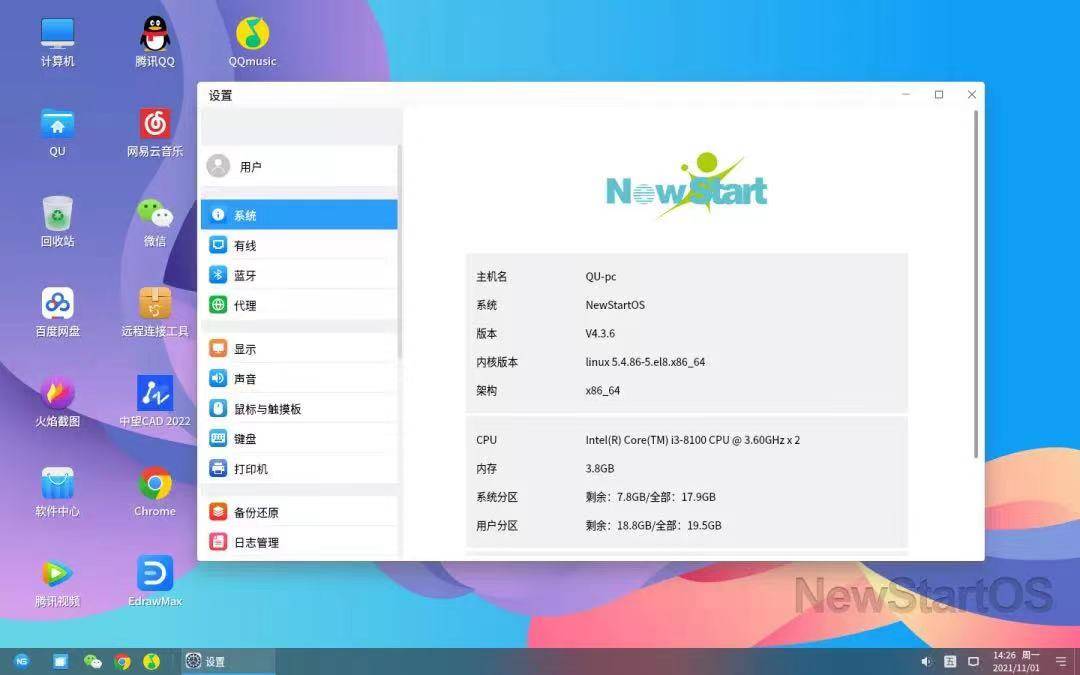This screenshot has height=675, width=1080.
Task: Launch 微信 desktop icon
Action: (x=155, y=222)
